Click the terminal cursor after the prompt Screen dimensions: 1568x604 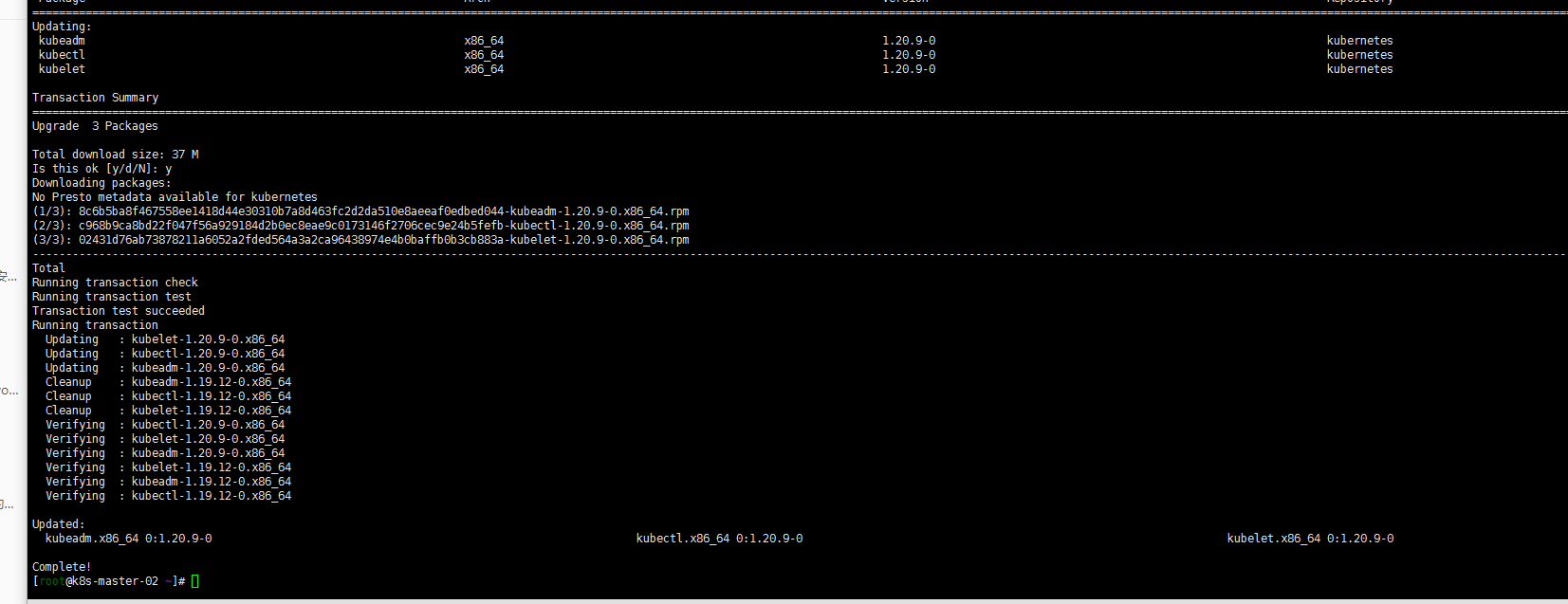coord(194,581)
